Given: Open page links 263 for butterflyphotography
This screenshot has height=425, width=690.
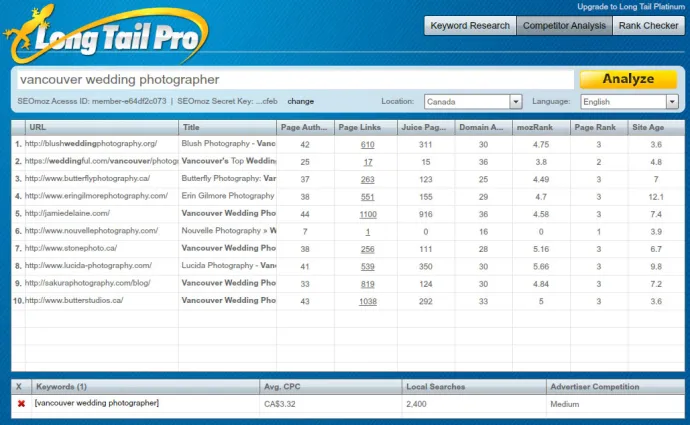Looking at the screenshot, I should click(x=367, y=179).
